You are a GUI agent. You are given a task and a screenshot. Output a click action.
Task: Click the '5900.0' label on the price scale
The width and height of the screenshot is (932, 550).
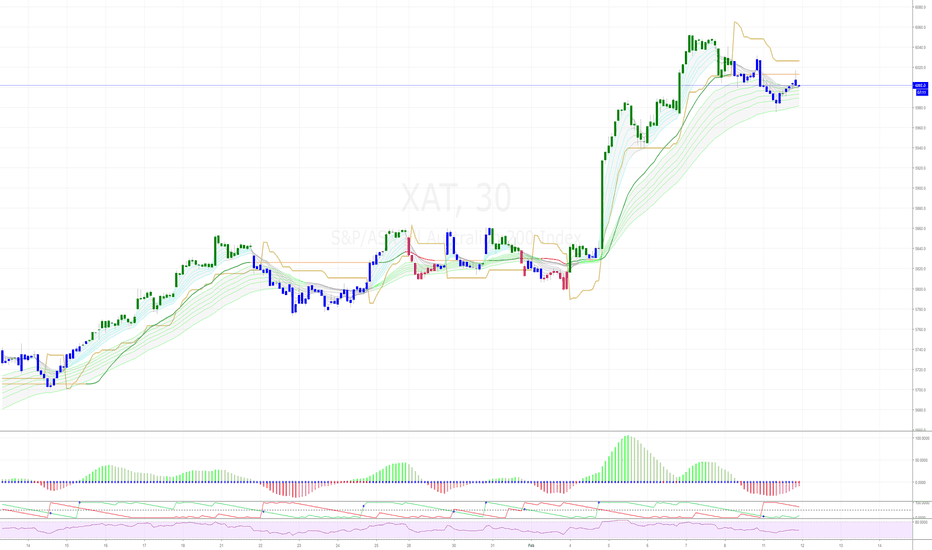(x=920, y=188)
